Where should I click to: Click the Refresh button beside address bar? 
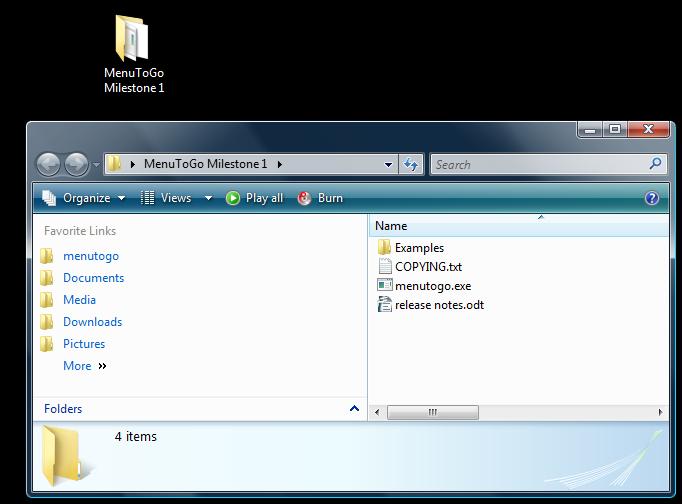click(411, 165)
